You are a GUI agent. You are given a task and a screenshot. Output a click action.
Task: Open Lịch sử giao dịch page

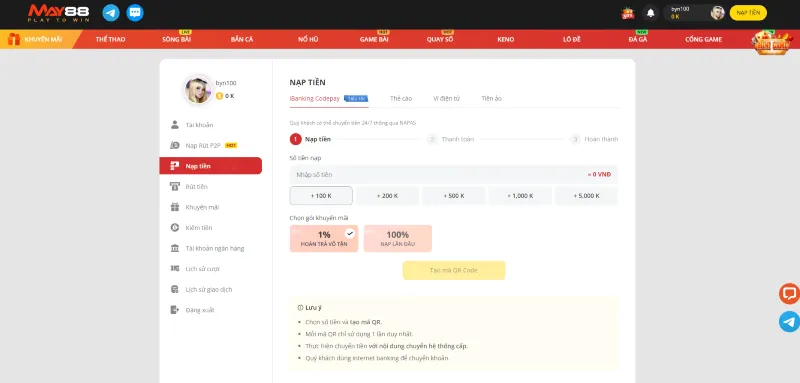(x=210, y=289)
